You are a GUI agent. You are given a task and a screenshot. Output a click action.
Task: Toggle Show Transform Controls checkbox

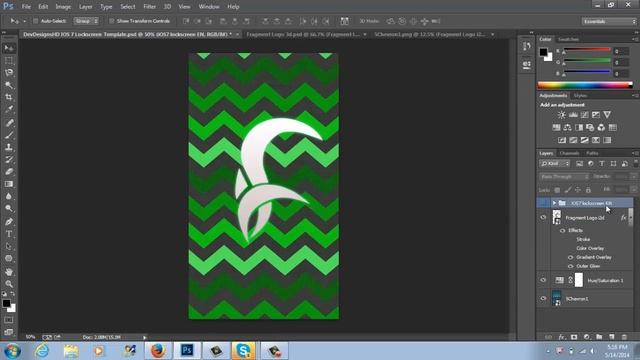pos(111,21)
